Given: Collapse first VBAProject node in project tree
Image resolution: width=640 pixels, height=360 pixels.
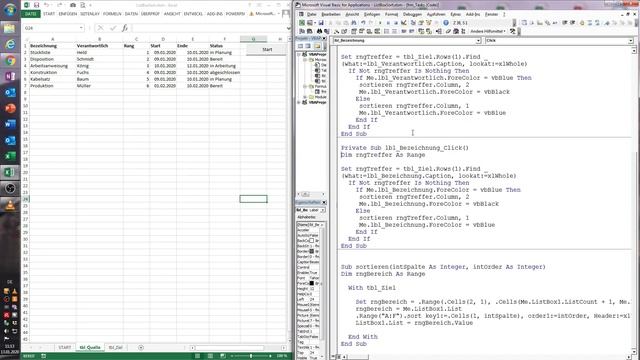Looking at the screenshot, I should [299, 54].
